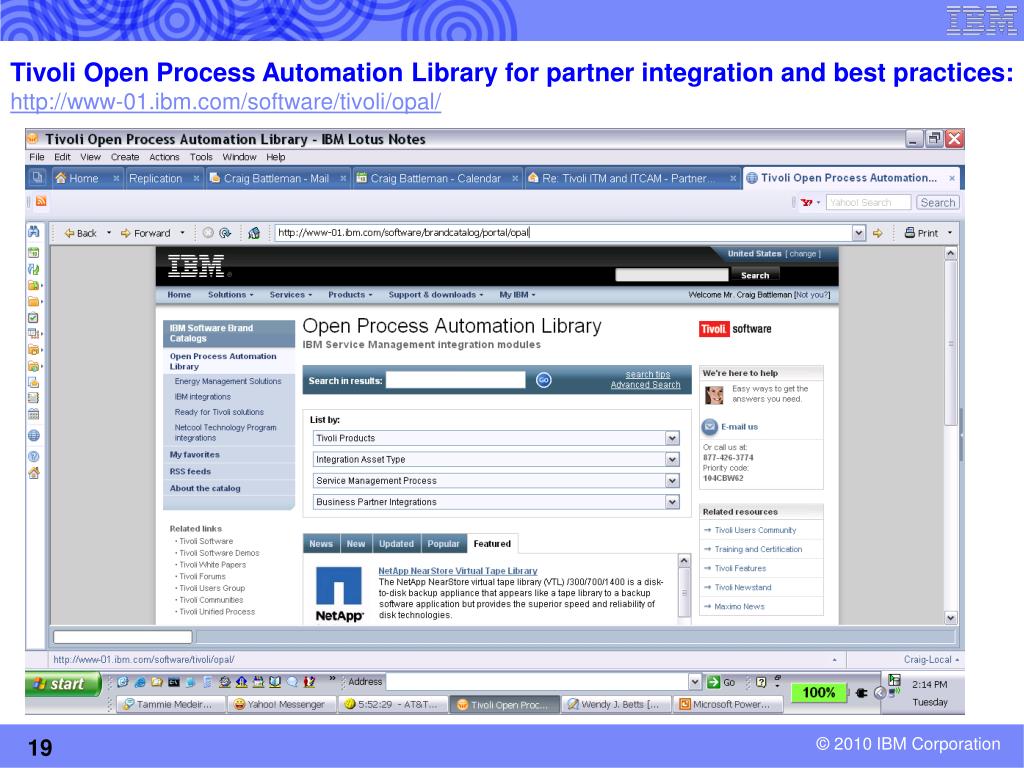Click the down arrow of the page vertical scrollbar
The image size is (1024, 768).
951,617
